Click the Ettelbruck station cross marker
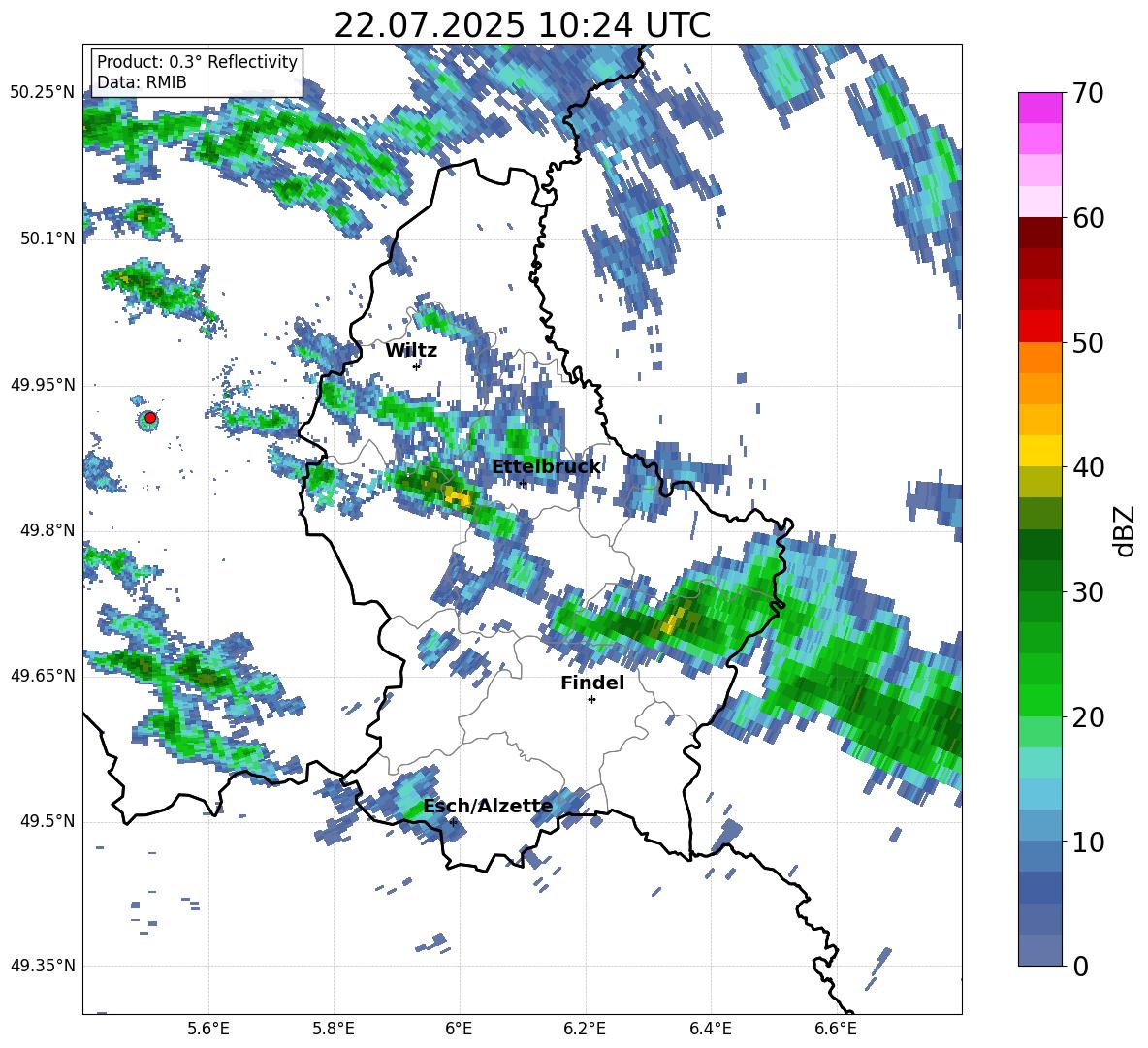 [x=523, y=483]
